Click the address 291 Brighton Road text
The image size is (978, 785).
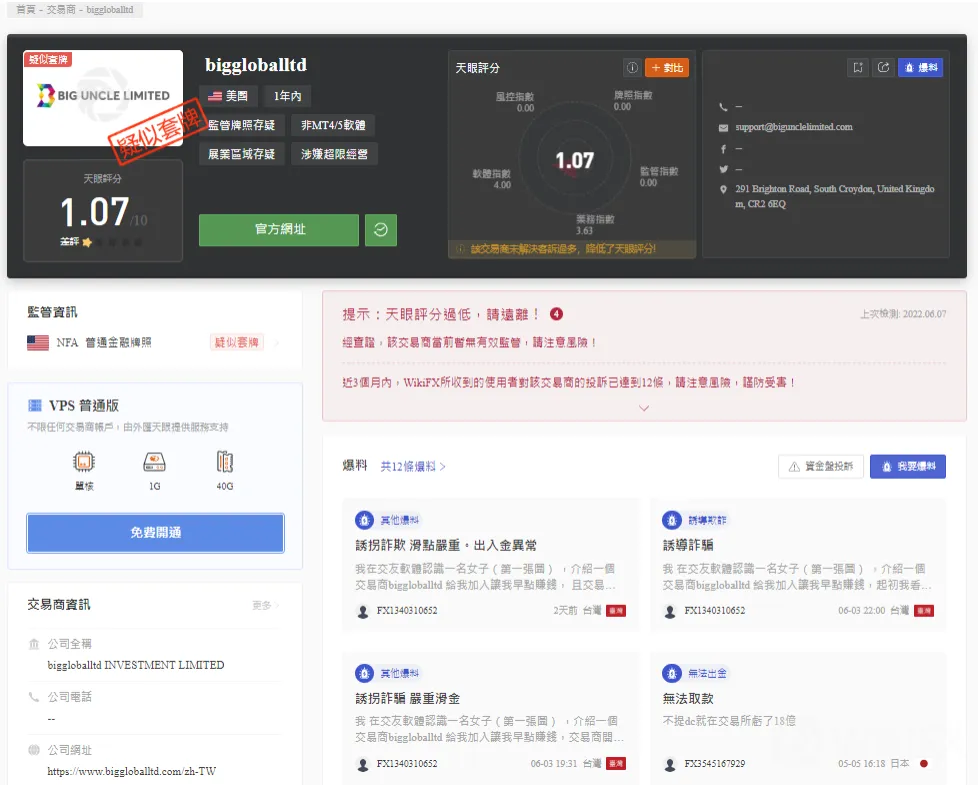coord(835,196)
